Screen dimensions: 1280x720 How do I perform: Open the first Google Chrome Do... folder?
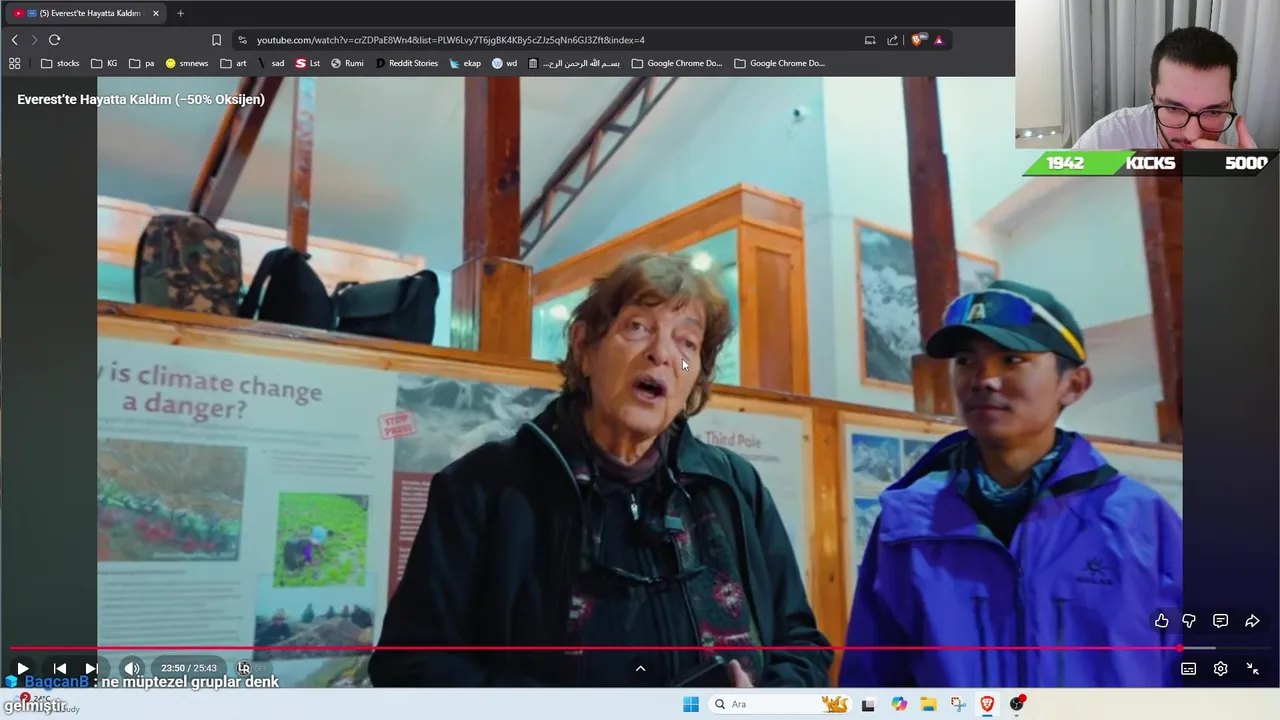[677, 63]
